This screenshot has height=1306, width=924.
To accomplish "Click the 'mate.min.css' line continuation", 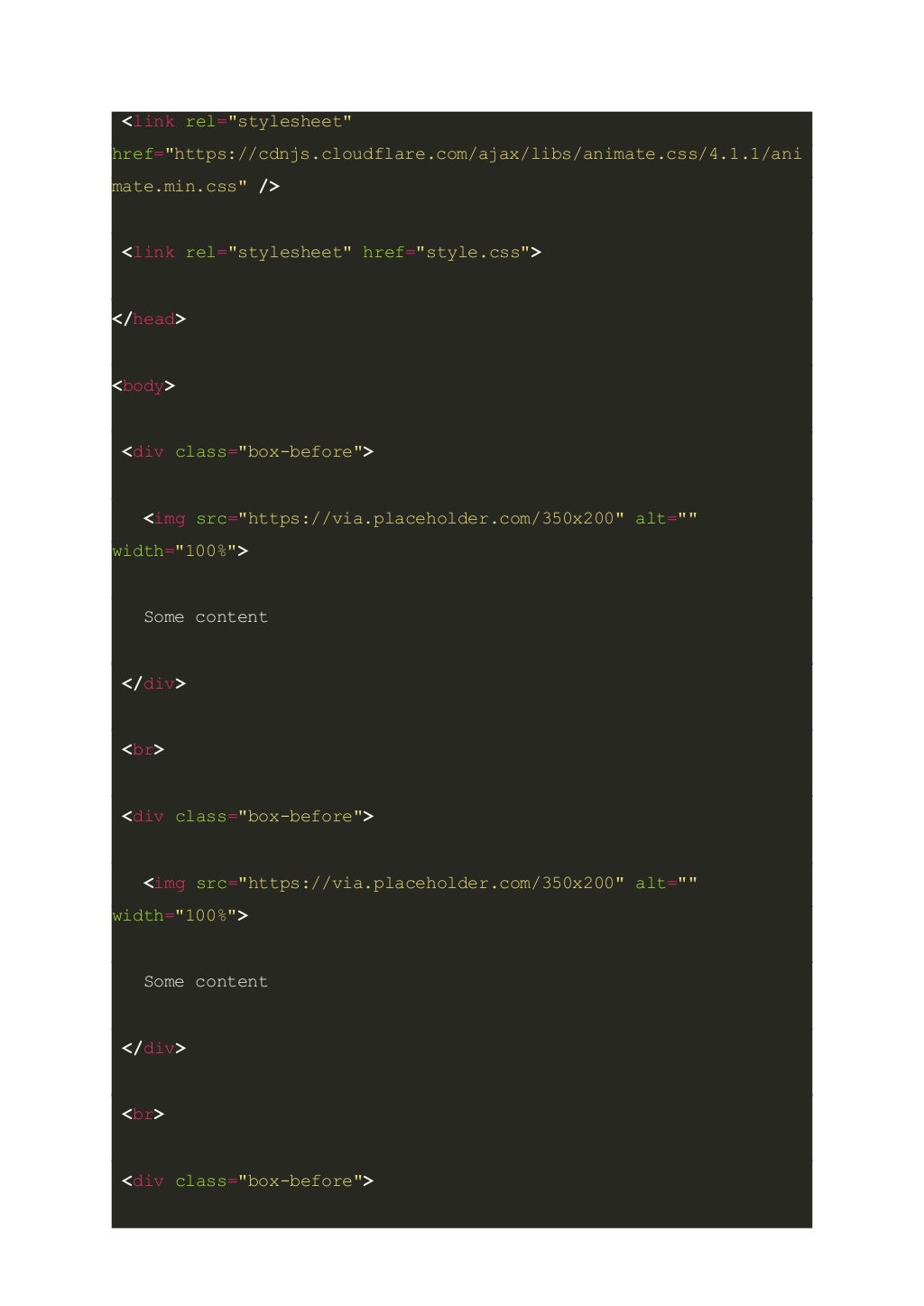I will [x=196, y=187].
